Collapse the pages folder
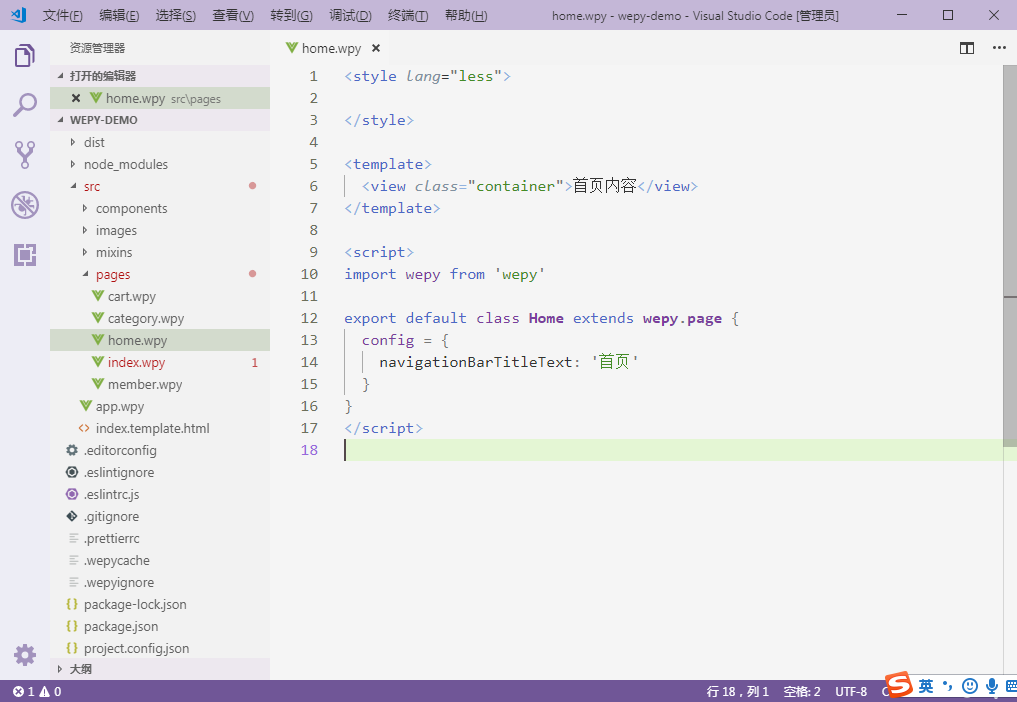 click(160, 274)
